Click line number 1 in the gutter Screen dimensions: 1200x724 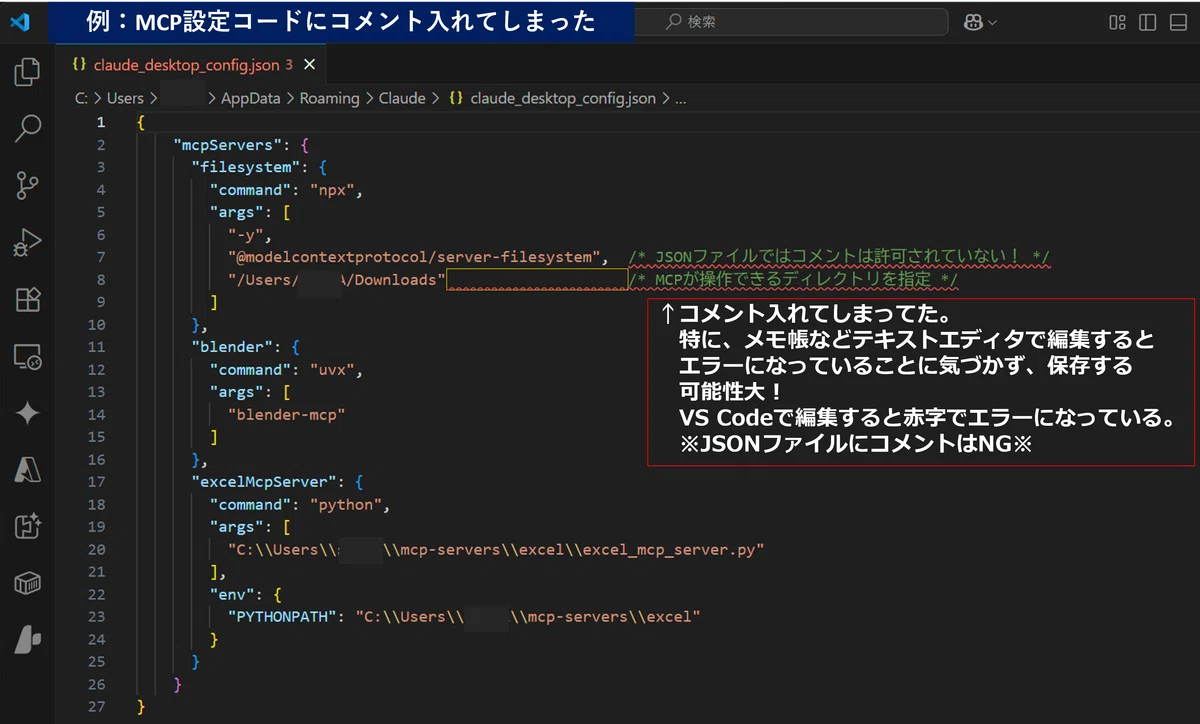click(100, 122)
